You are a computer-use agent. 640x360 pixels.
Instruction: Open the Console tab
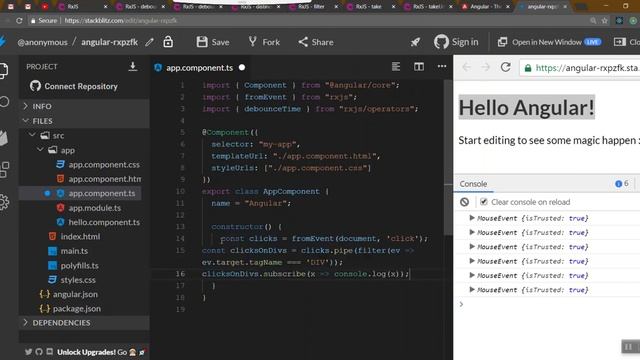473,184
